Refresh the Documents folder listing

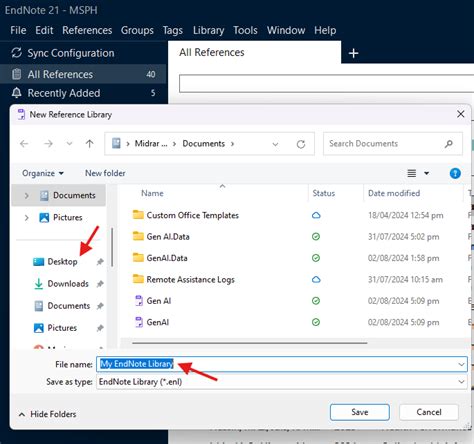click(301, 144)
